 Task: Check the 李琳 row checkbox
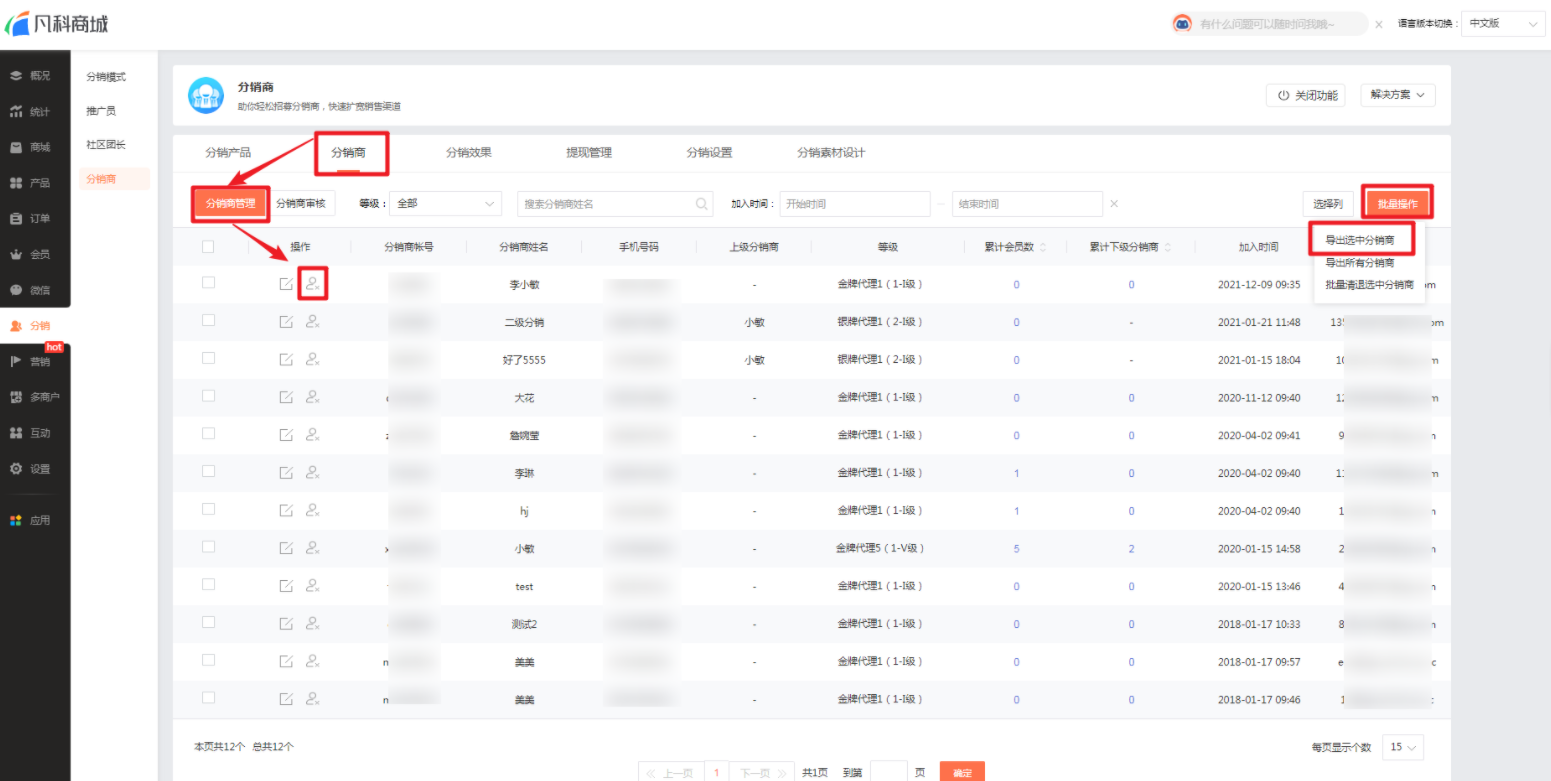(208, 471)
